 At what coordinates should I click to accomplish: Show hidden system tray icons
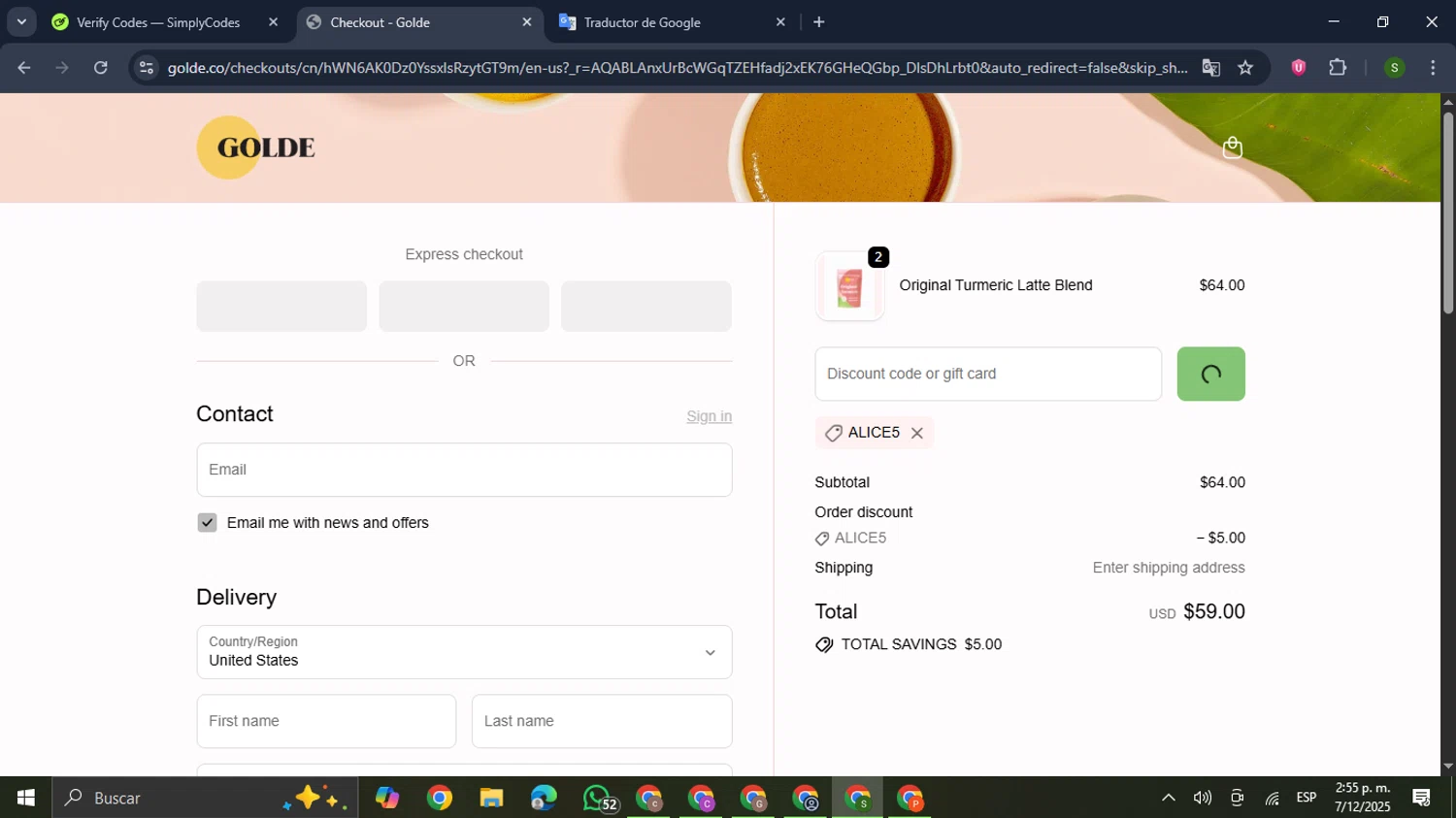(x=1169, y=798)
